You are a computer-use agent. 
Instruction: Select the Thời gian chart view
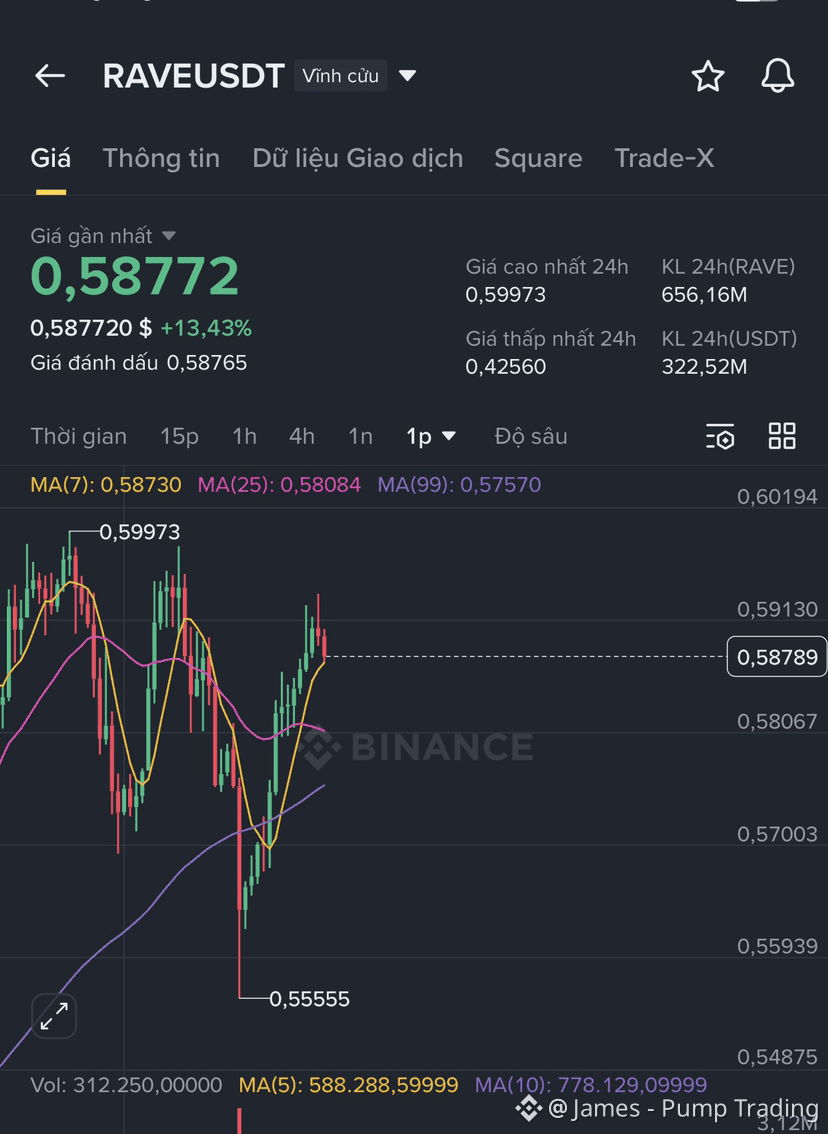[x=79, y=436]
